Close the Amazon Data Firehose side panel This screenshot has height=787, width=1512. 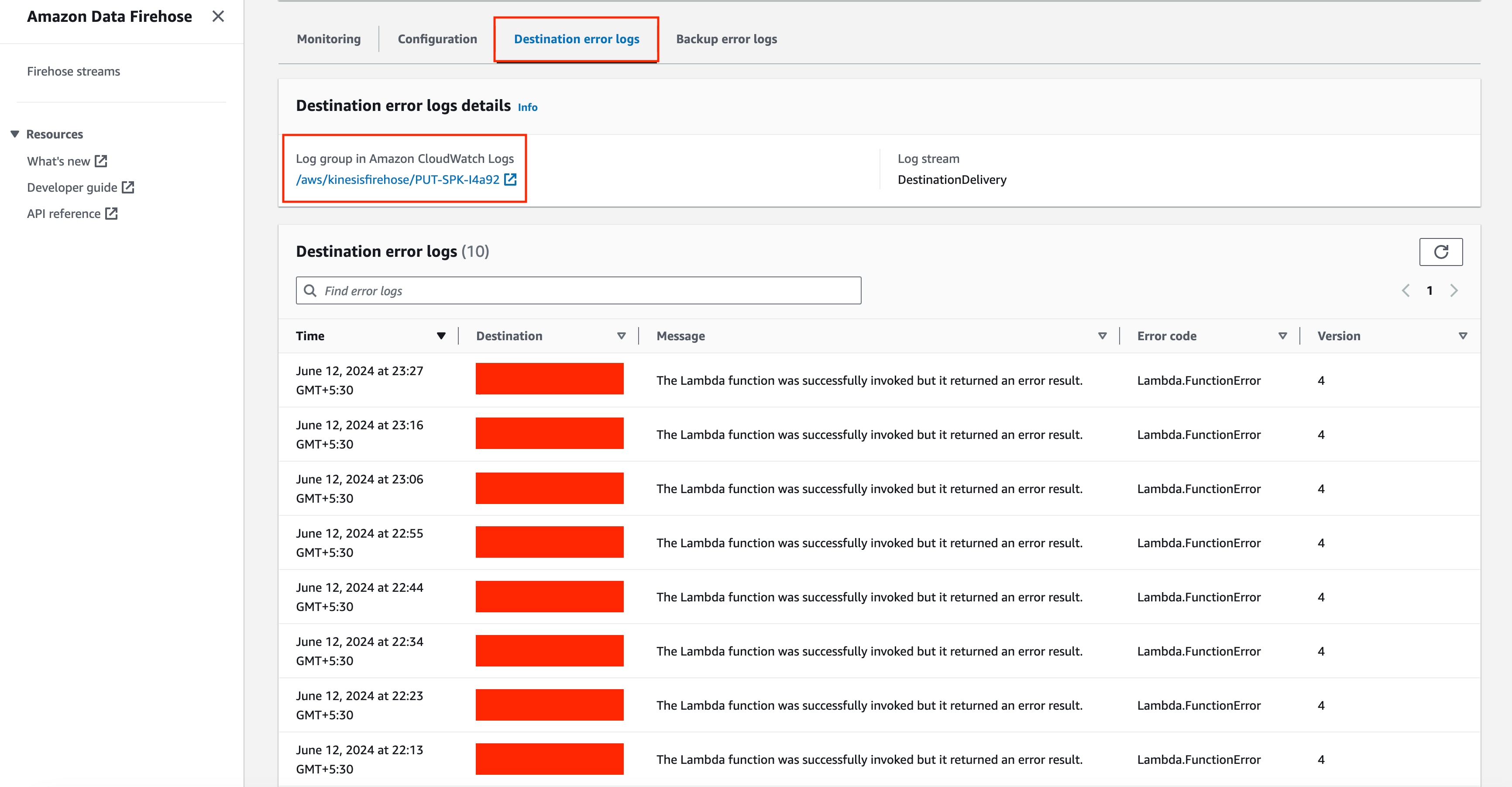click(218, 17)
